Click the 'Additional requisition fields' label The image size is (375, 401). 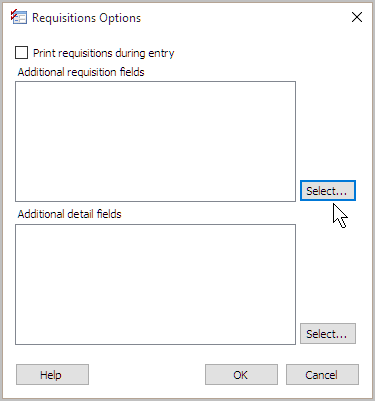[81, 72]
